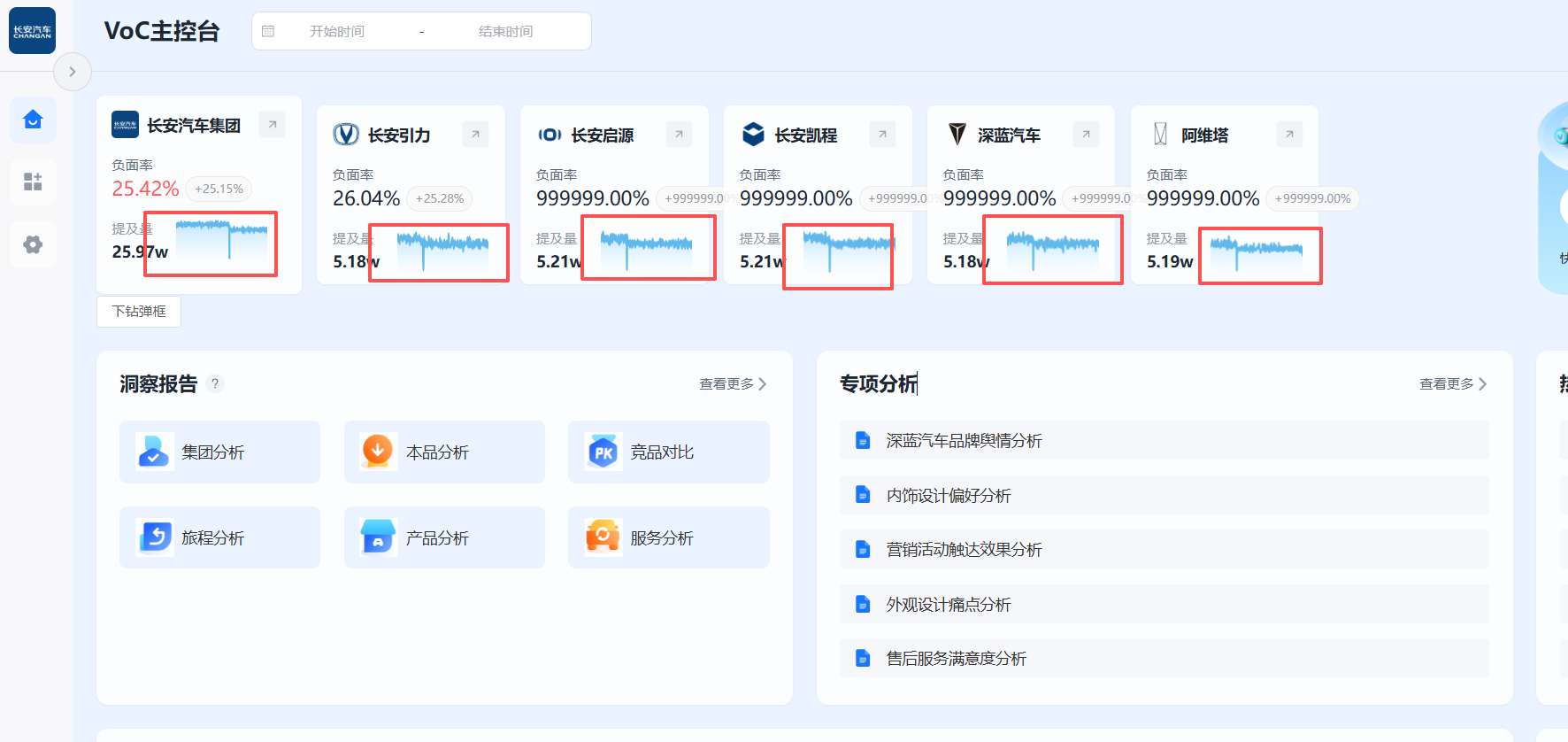Click the VoC主控台 title

(162, 31)
